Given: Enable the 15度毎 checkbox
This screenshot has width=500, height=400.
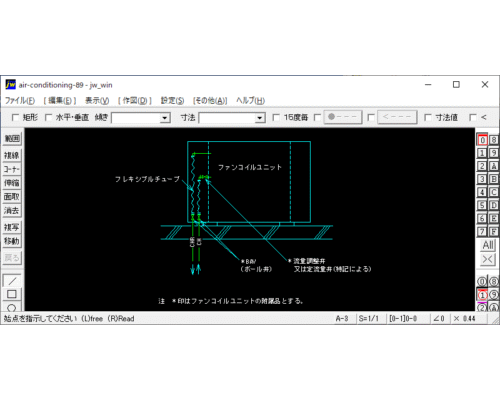Looking at the screenshot, I should (x=276, y=117).
